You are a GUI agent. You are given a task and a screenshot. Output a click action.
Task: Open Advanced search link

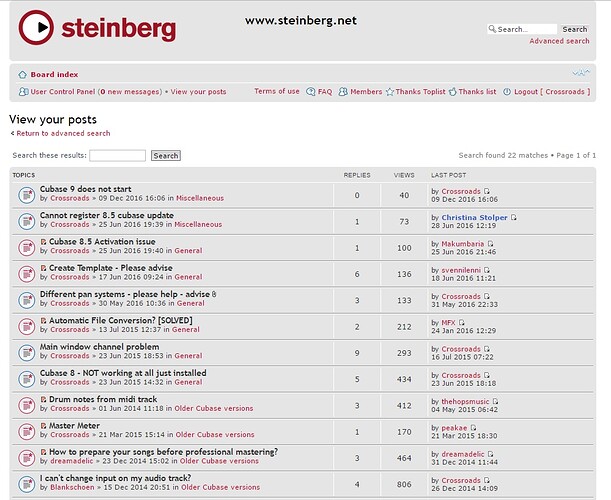tap(559, 41)
